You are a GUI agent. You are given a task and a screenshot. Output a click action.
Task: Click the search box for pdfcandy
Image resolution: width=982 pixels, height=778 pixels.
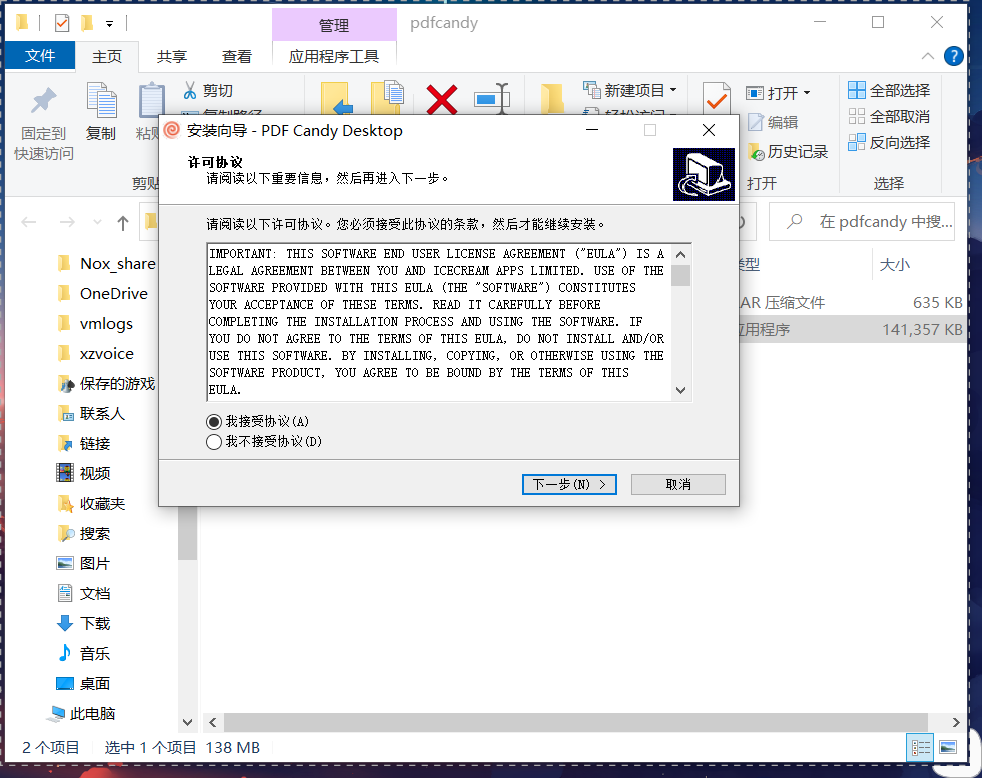click(862, 222)
